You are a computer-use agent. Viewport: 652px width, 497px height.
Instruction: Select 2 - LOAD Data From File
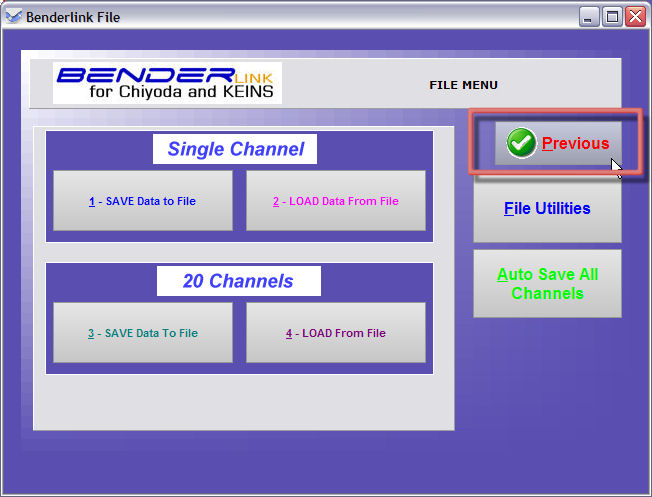pos(335,201)
